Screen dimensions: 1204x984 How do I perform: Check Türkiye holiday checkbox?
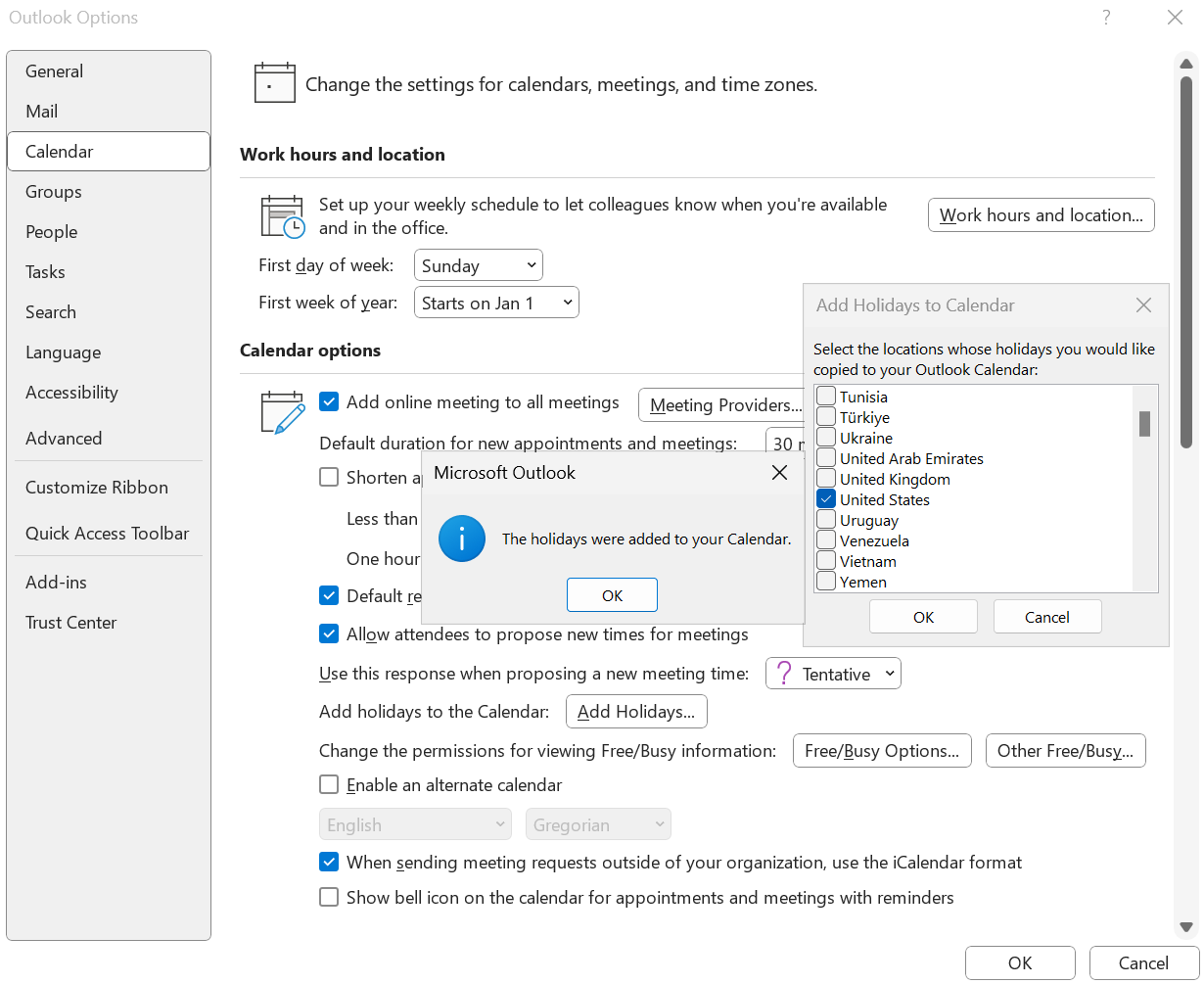click(826, 417)
